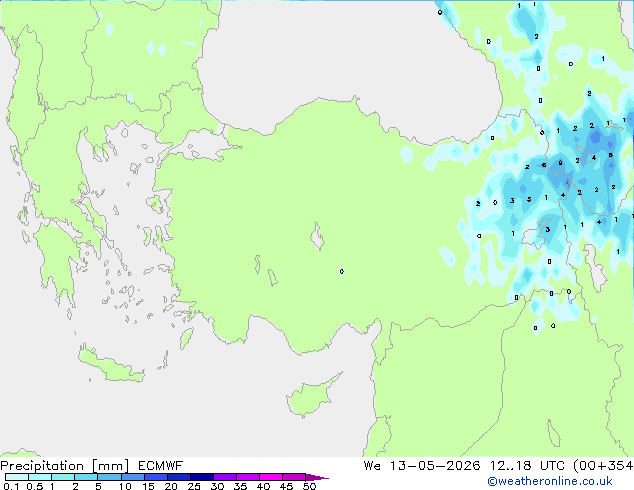Click the 'We' weekday label
Viewport: 634px width, 490px height.
(x=372, y=466)
